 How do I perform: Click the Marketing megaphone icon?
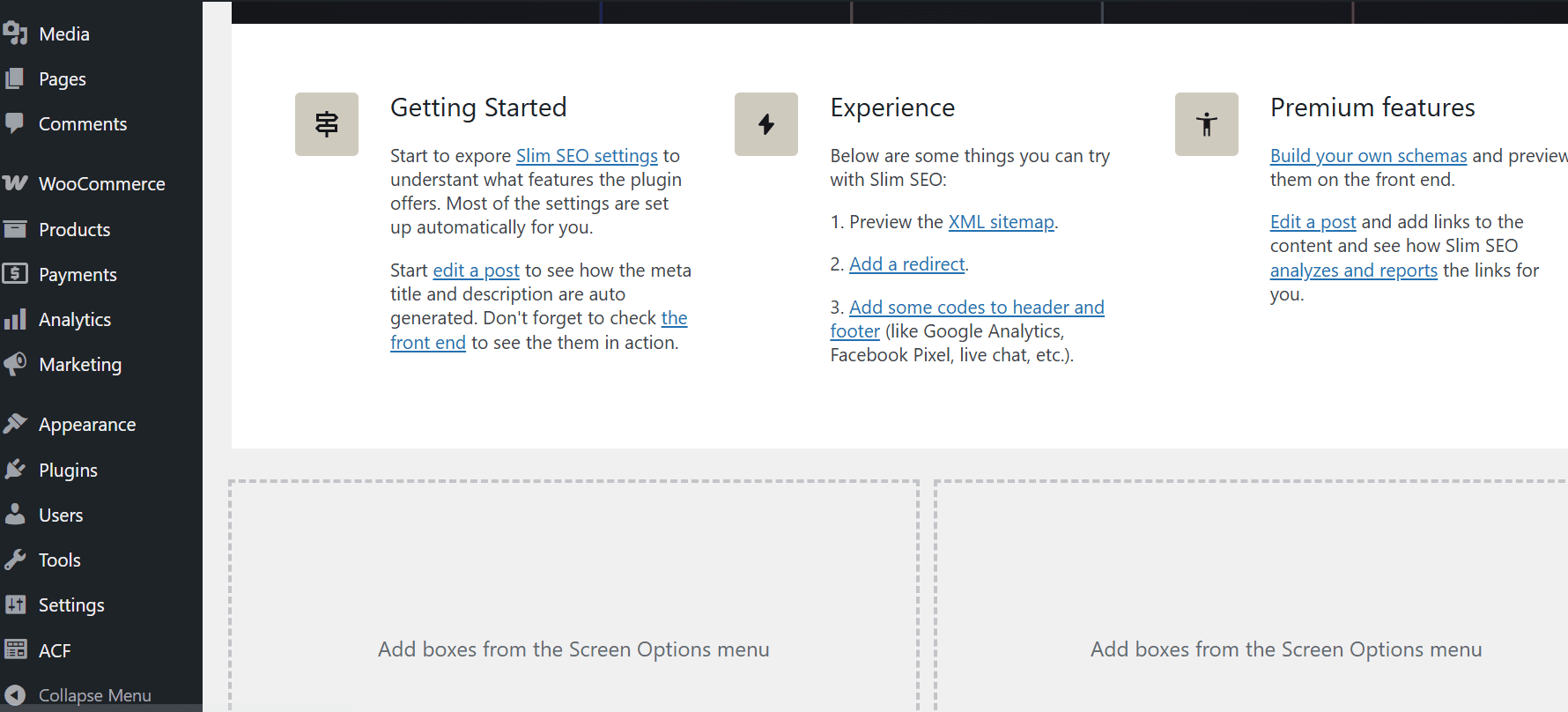click(x=15, y=364)
